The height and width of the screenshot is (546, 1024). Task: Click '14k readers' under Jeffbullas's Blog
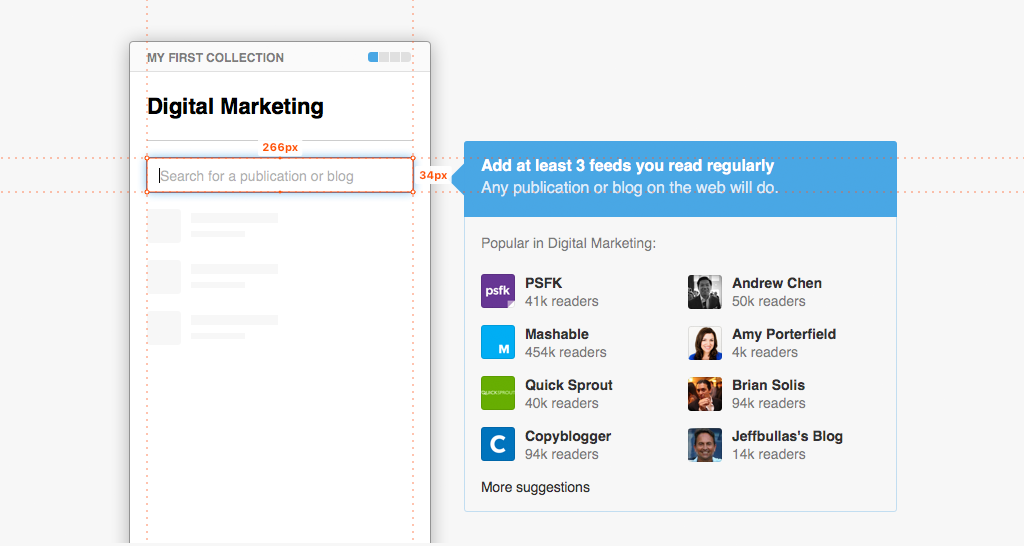(x=769, y=454)
